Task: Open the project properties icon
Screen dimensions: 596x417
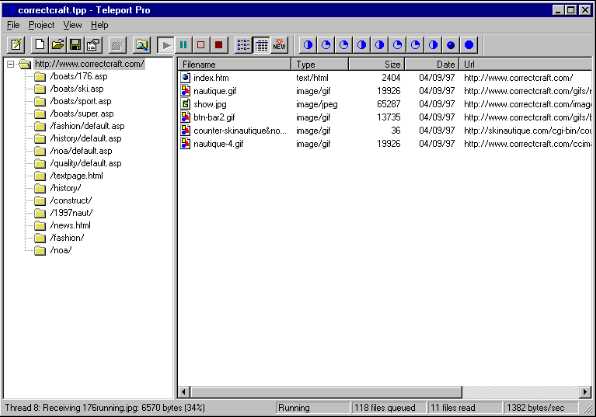Action: (94, 45)
